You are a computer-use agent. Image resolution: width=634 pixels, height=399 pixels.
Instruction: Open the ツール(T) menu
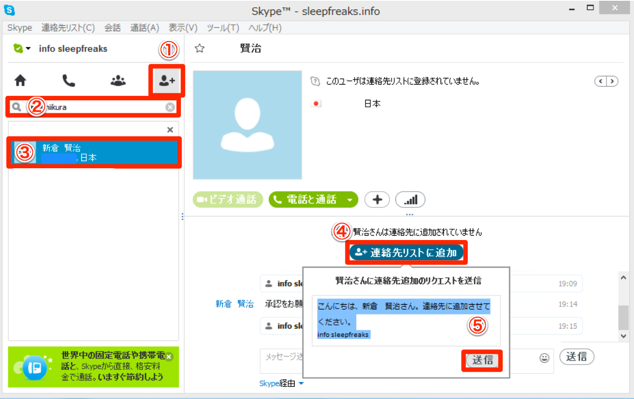coord(223,27)
